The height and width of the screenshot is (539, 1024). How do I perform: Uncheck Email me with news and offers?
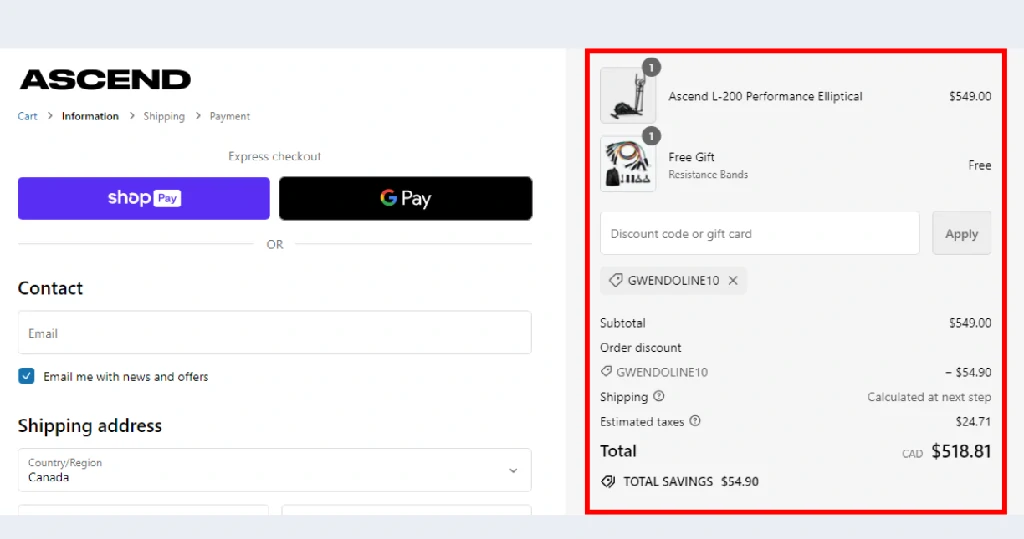pyautogui.click(x=26, y=376)
